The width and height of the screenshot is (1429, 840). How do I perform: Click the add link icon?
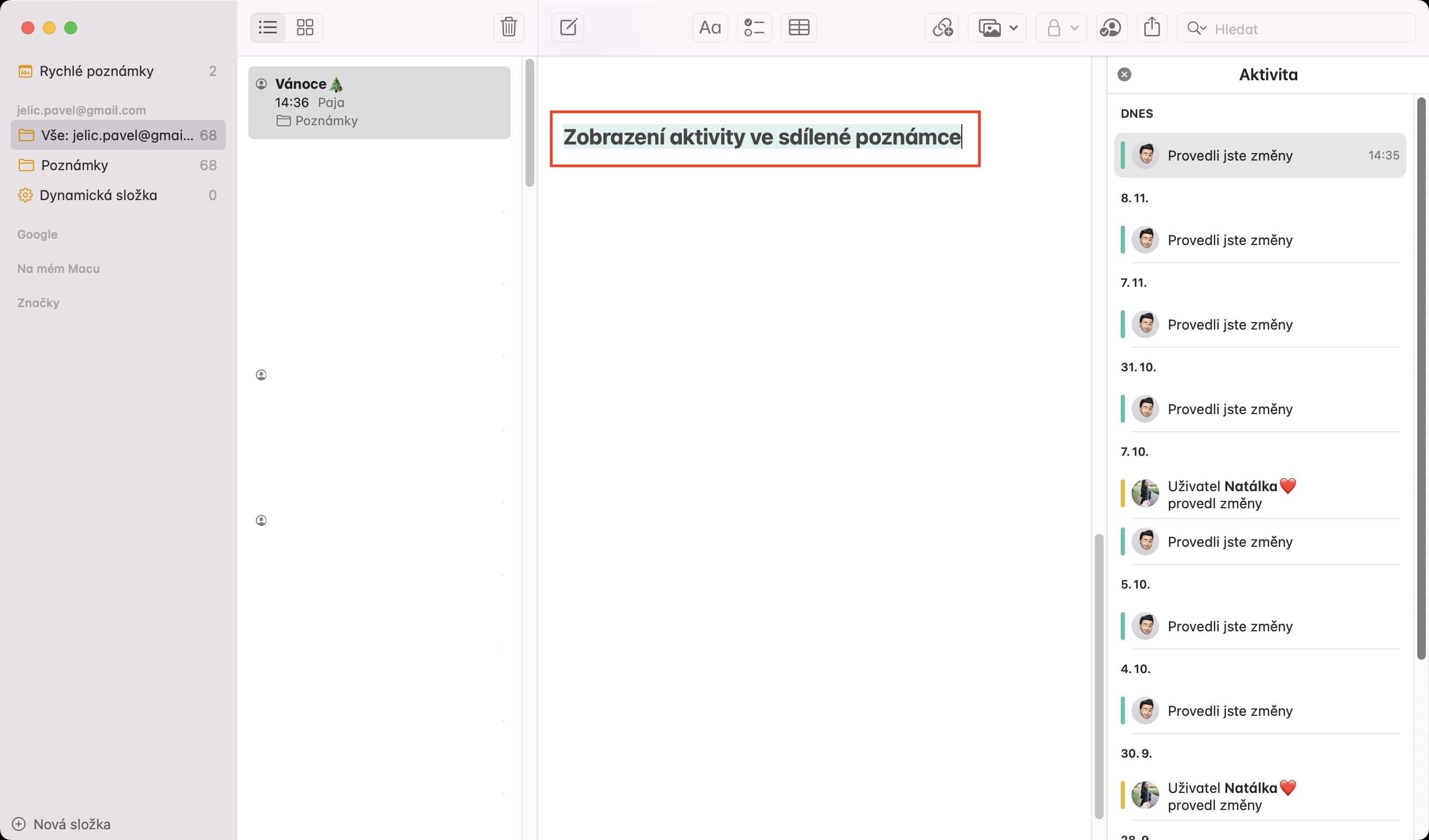click(942, 27)
